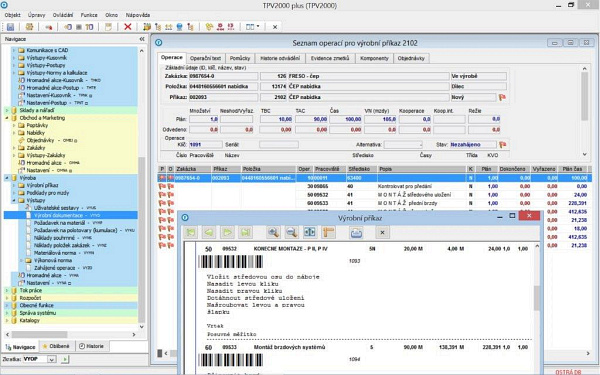
Task: Click the grey square toolbar icon
Action: (x=79, y=27)
